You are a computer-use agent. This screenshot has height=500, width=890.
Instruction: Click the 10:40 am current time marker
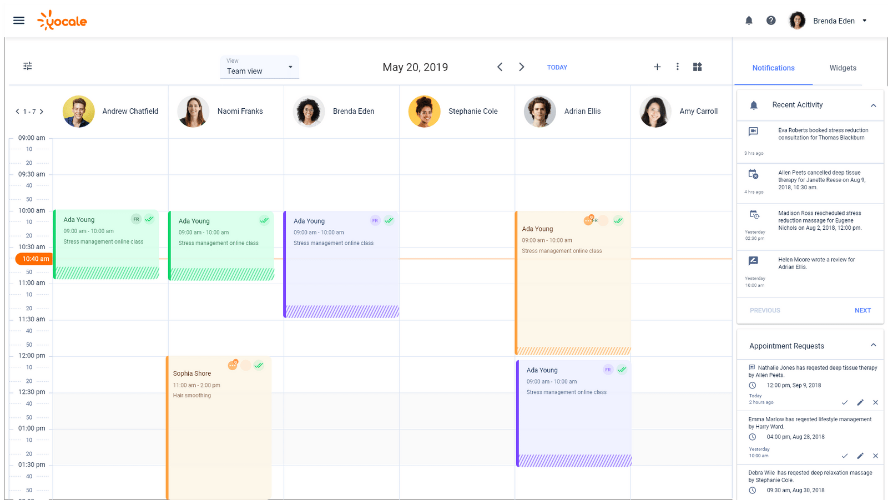pos(34,259)
